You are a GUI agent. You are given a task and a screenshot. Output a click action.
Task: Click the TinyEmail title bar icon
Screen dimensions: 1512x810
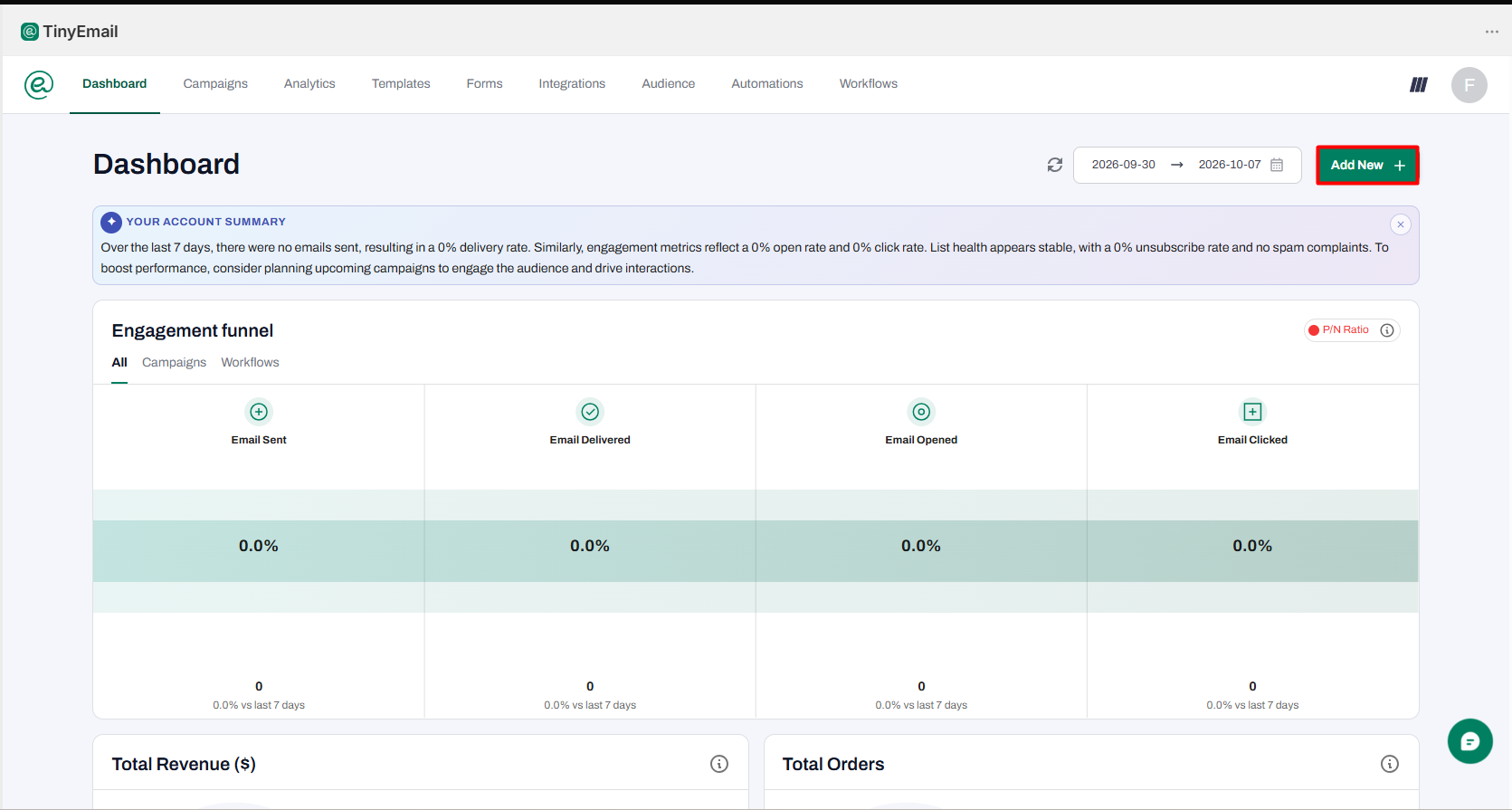(x=30, y=32)
